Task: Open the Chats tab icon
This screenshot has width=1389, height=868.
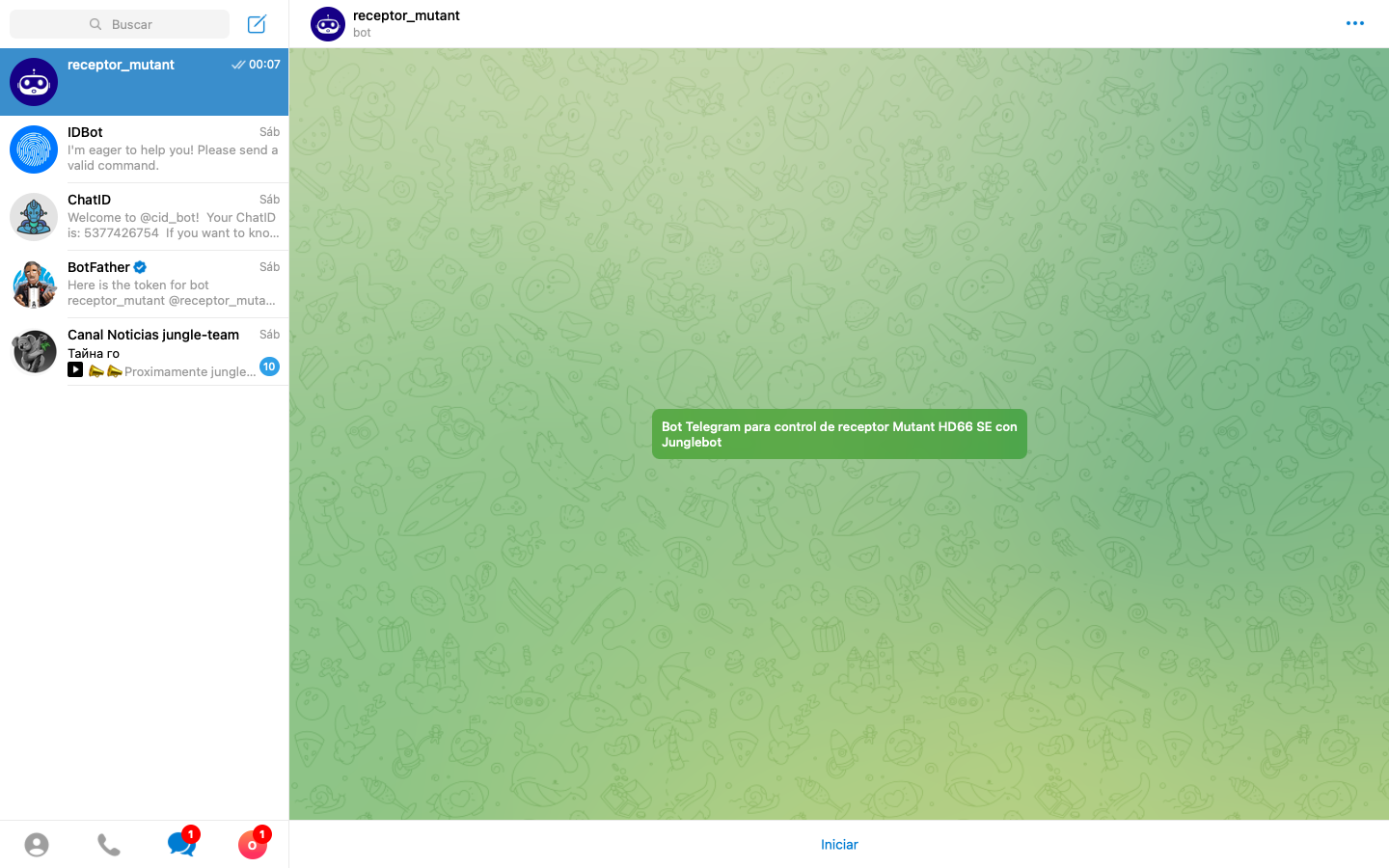Action: pyautogui.click(x=180, y=844)
